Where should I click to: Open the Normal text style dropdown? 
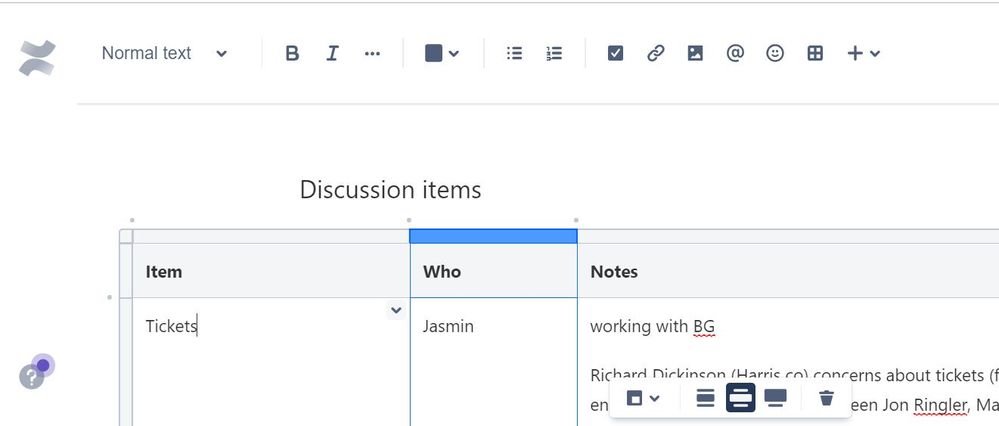coord(164,53)
